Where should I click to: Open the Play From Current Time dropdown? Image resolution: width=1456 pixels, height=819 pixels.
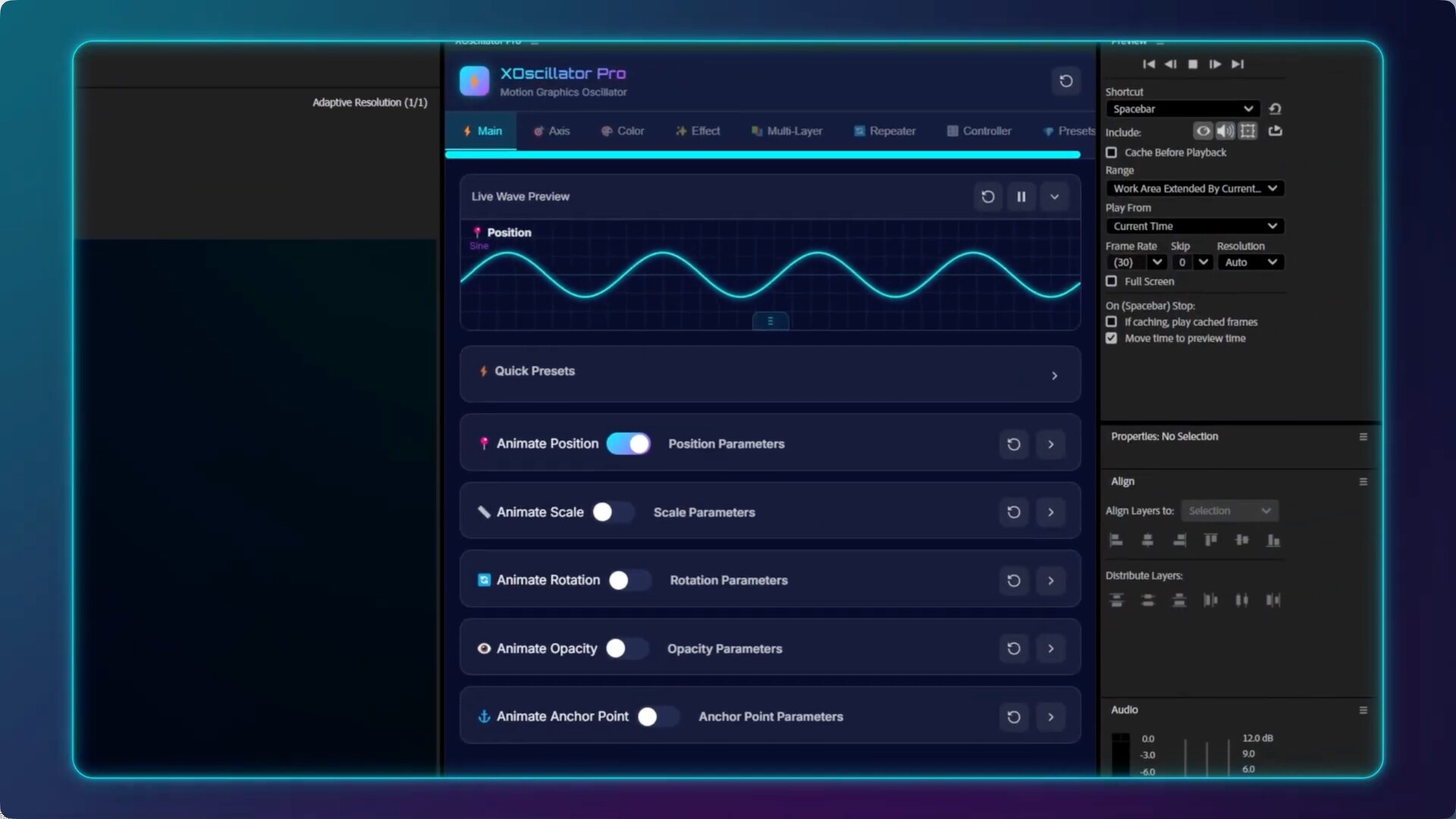tap(1194, 226)
